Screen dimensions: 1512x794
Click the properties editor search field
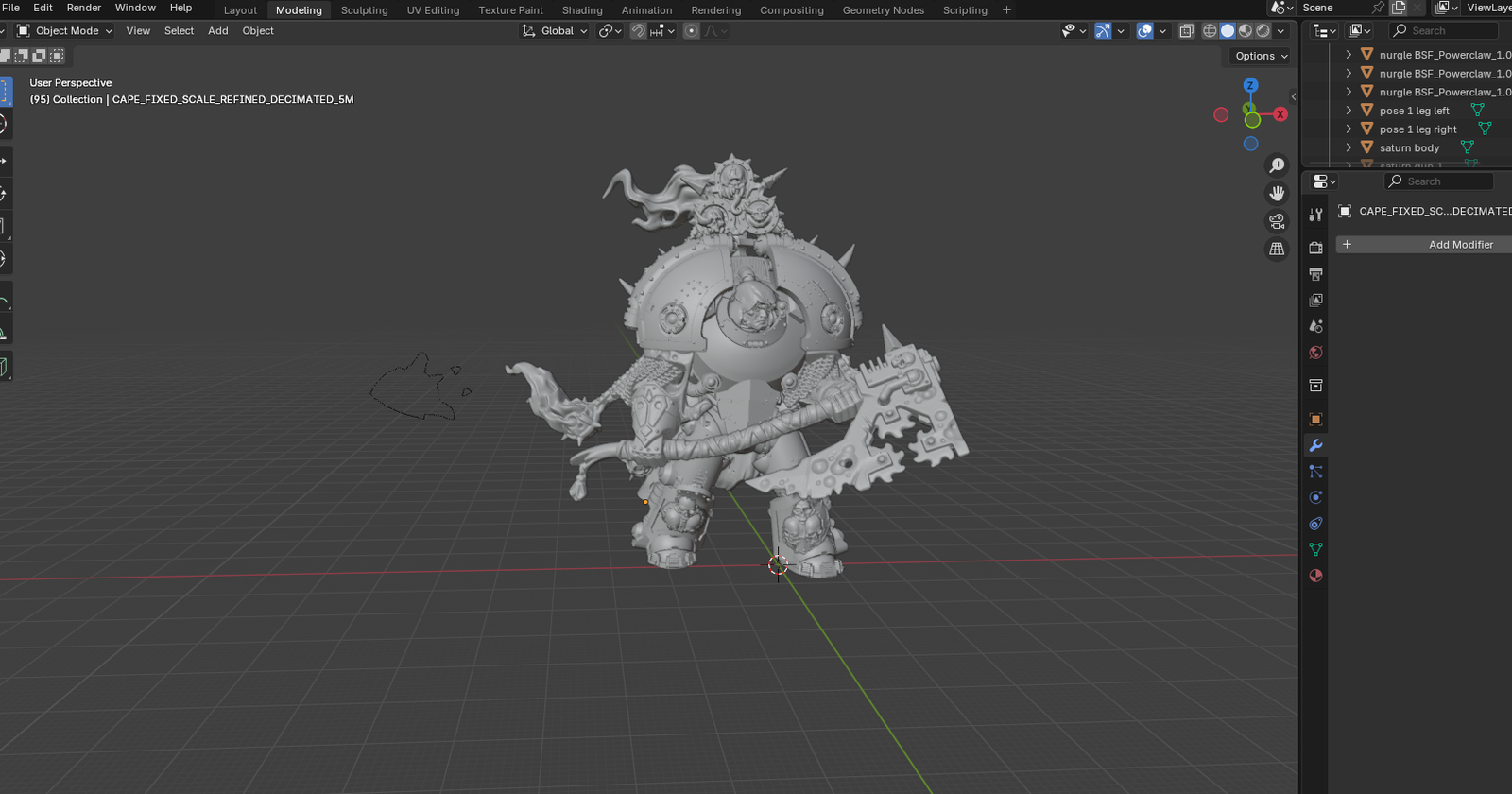(1438, 181)
